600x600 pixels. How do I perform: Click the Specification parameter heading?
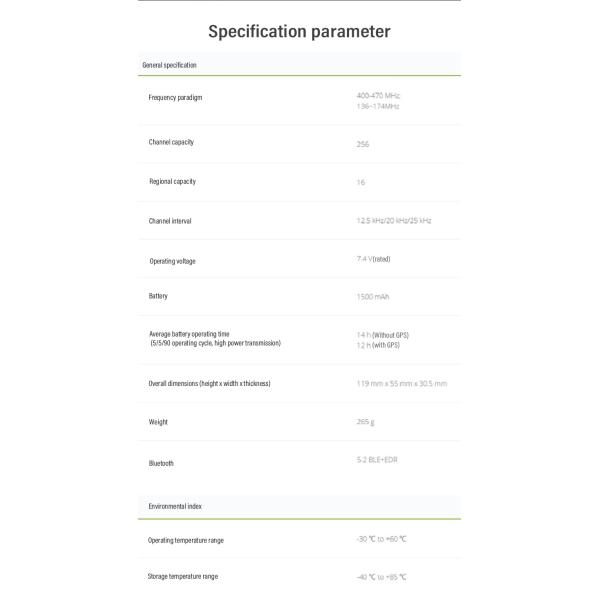[299, 31]
